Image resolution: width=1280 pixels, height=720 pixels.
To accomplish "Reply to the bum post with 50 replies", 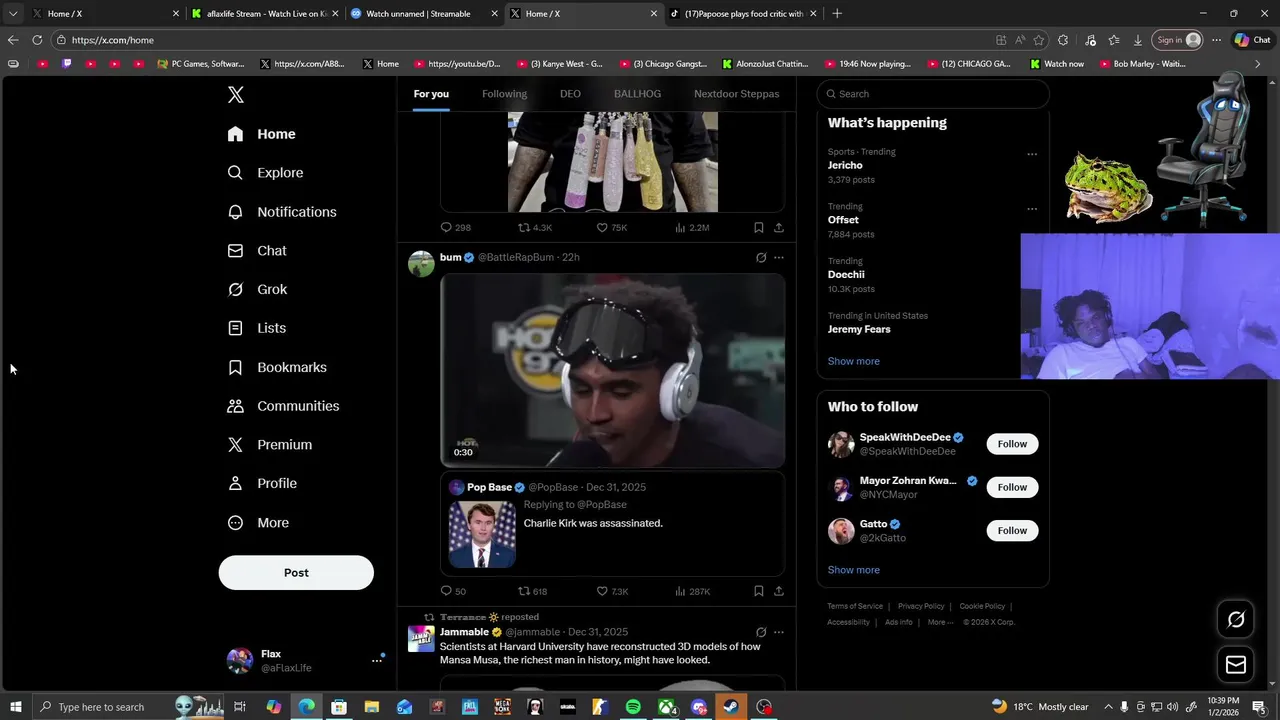I will [453, 591].
